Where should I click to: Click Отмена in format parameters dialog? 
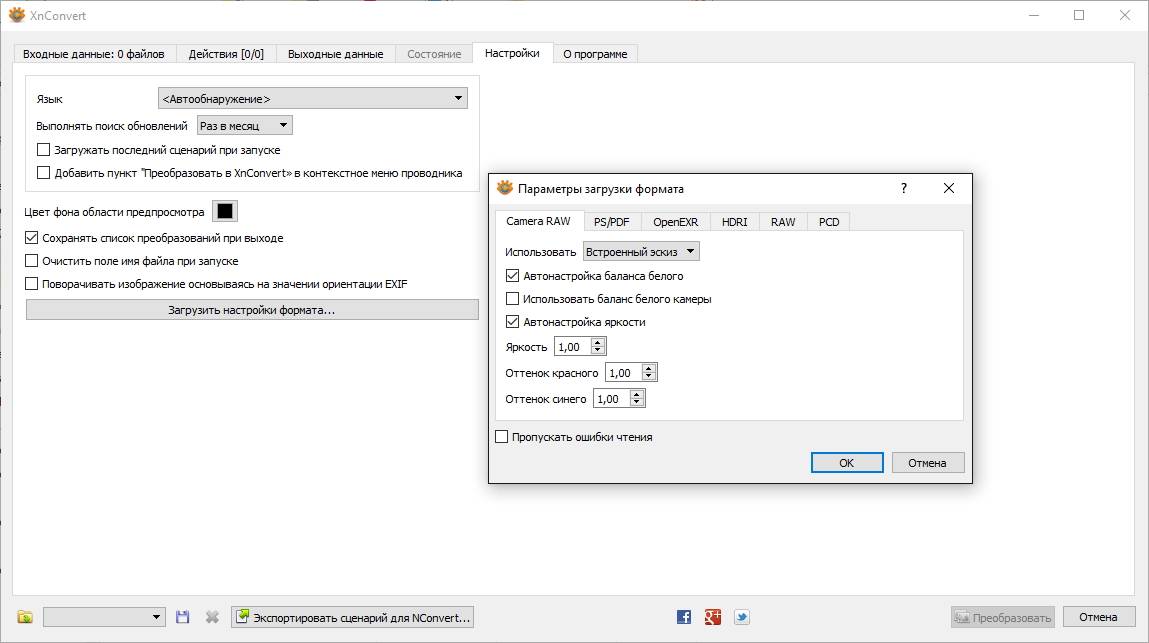pyautogui.click(x=928, y=463)
